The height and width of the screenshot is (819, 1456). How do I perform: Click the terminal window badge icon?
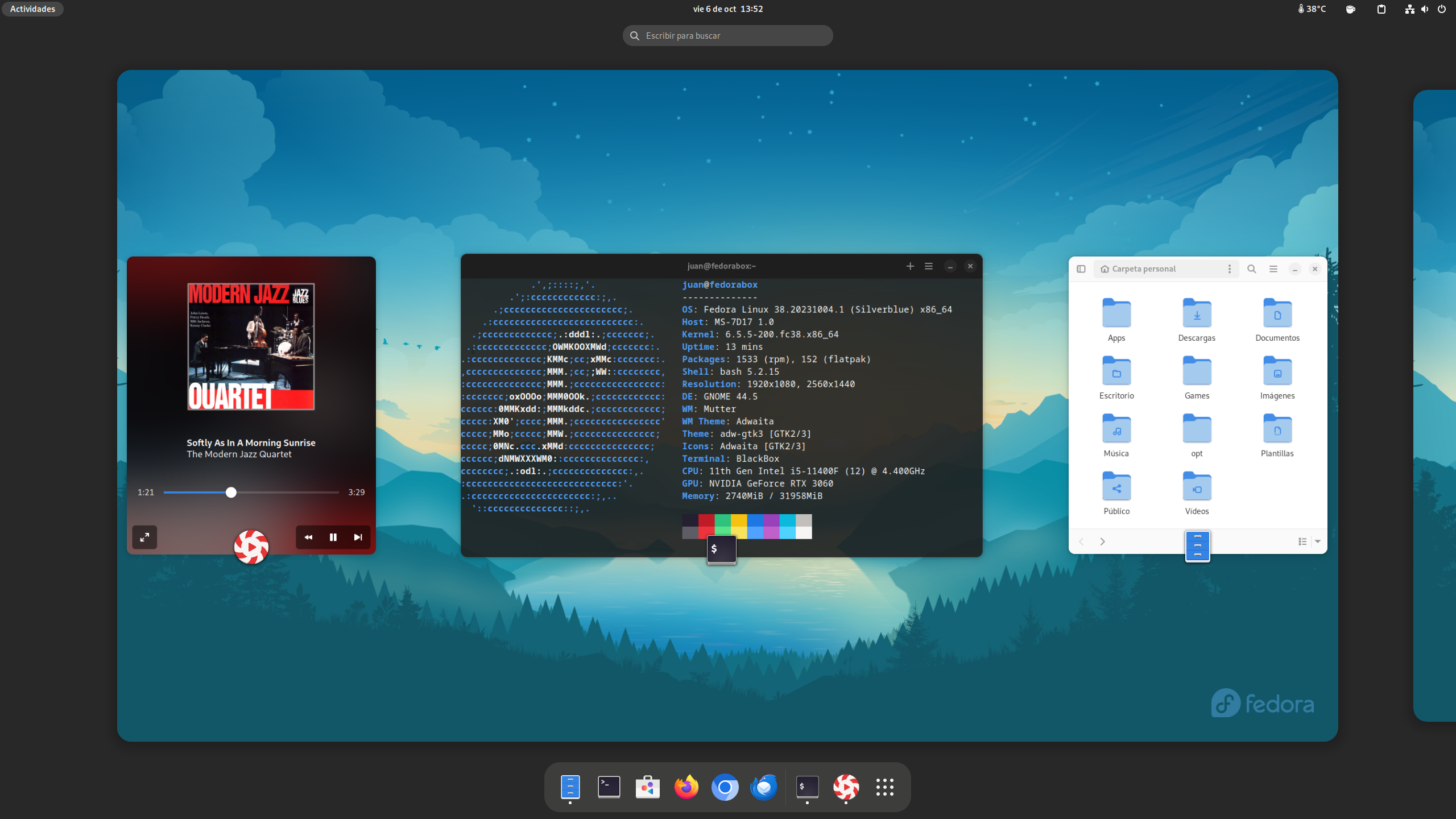pos(721,549)
